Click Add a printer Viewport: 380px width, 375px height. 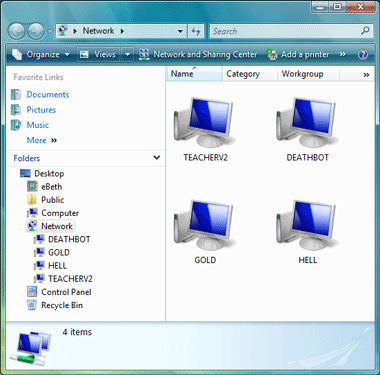click(298, 54)
